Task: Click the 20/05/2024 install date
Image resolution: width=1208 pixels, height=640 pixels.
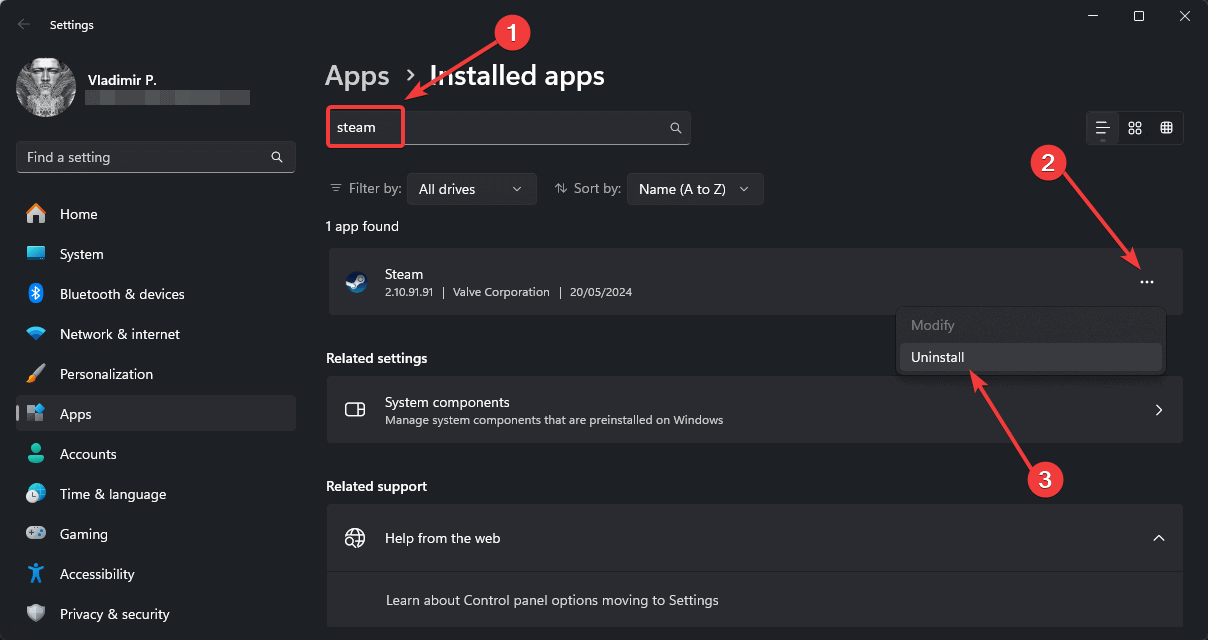Action: (600, 292)
